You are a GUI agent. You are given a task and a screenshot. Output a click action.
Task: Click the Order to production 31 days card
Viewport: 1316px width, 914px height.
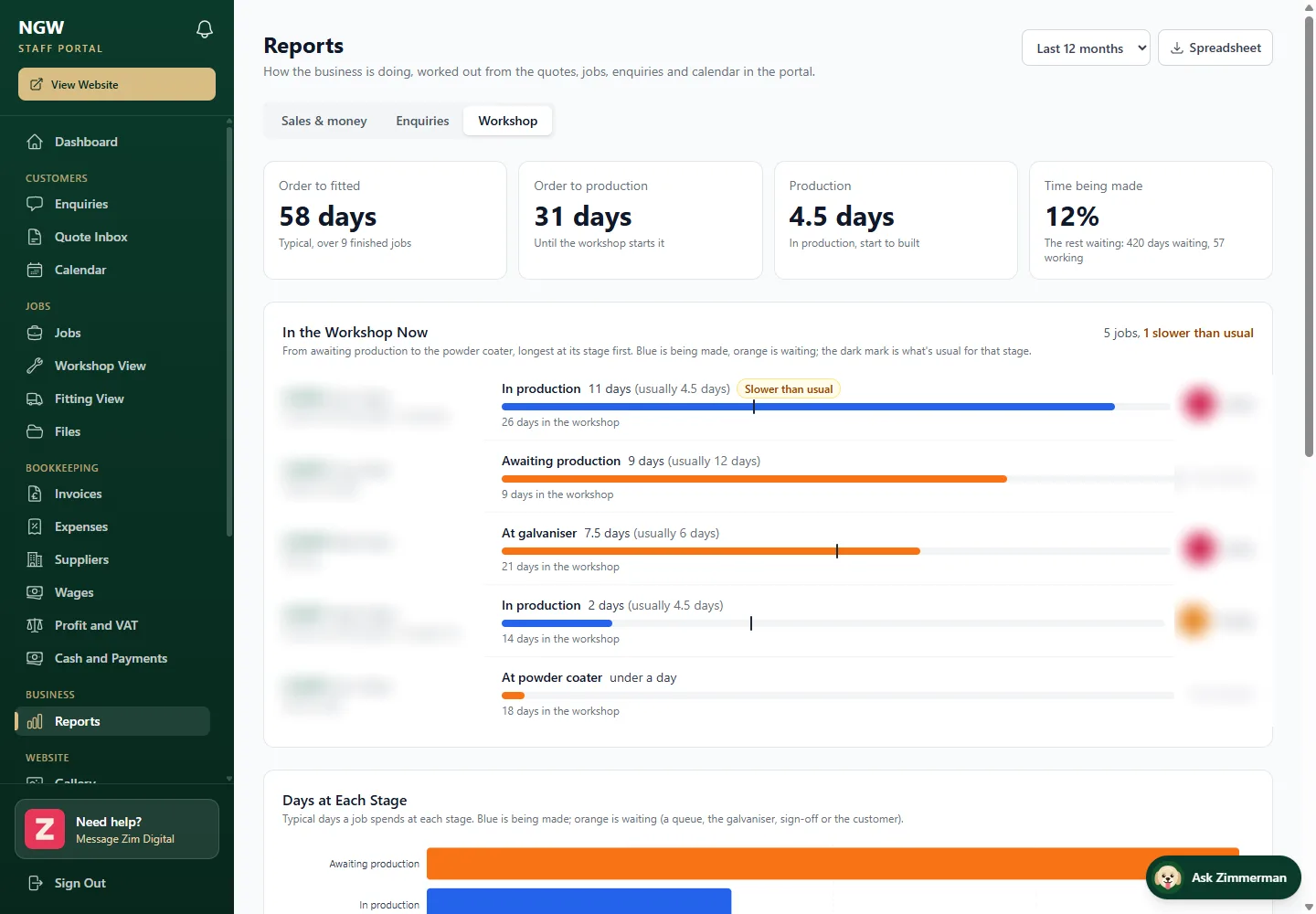641,220
